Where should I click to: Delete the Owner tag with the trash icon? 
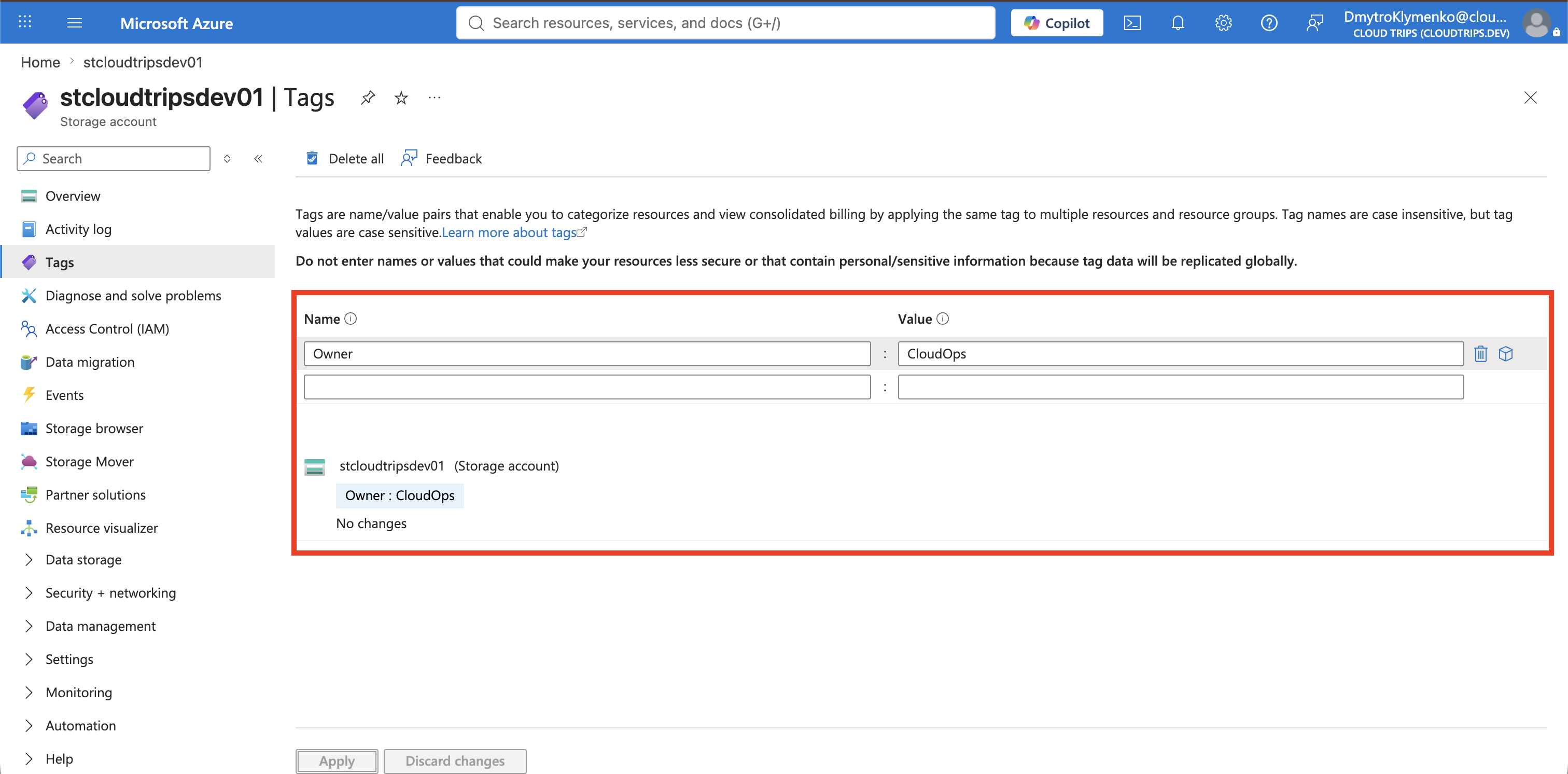(x=1480, y=354)
